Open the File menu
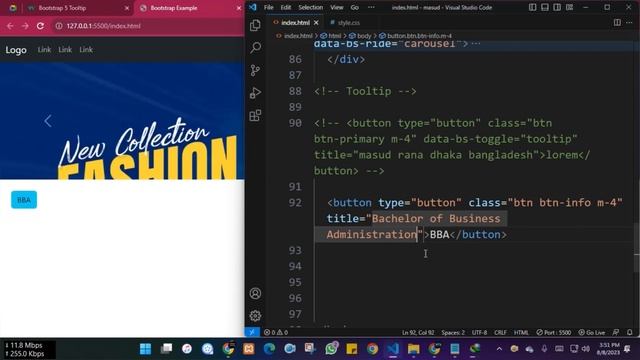Screen dimensions: 640x360 click(269, 7)
